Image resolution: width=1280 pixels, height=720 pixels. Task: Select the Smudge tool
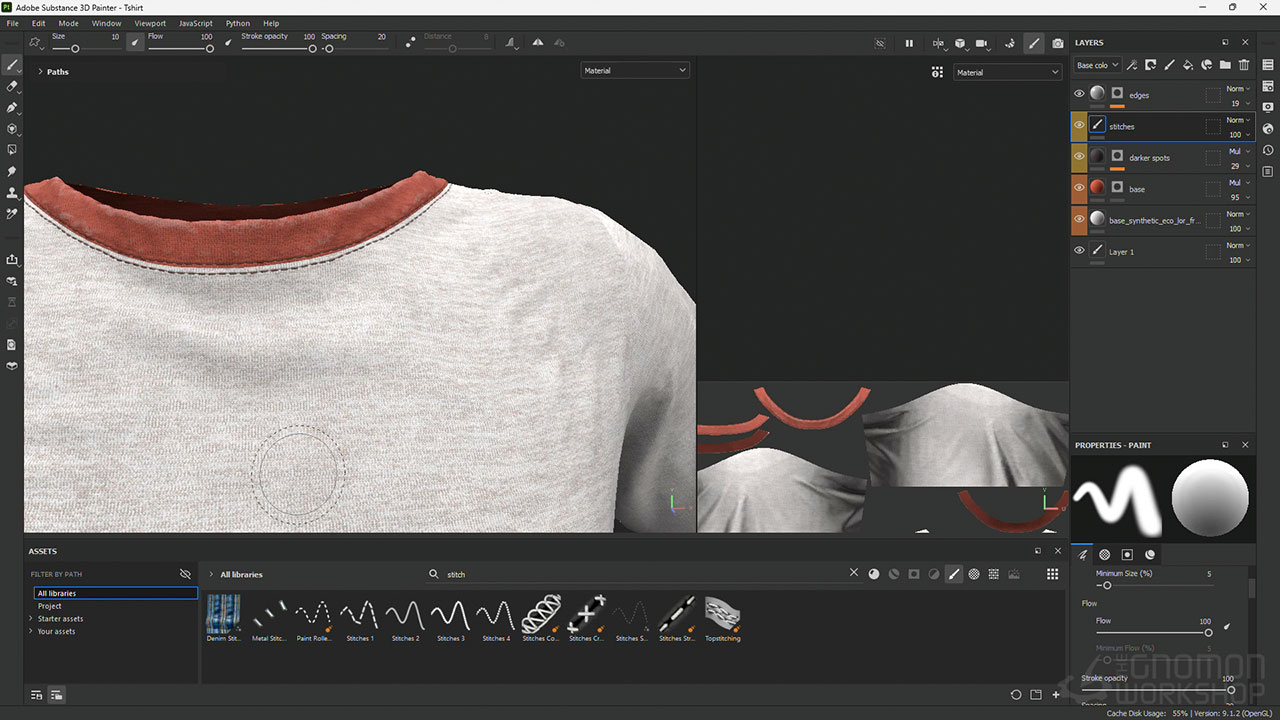coord(12,171)
